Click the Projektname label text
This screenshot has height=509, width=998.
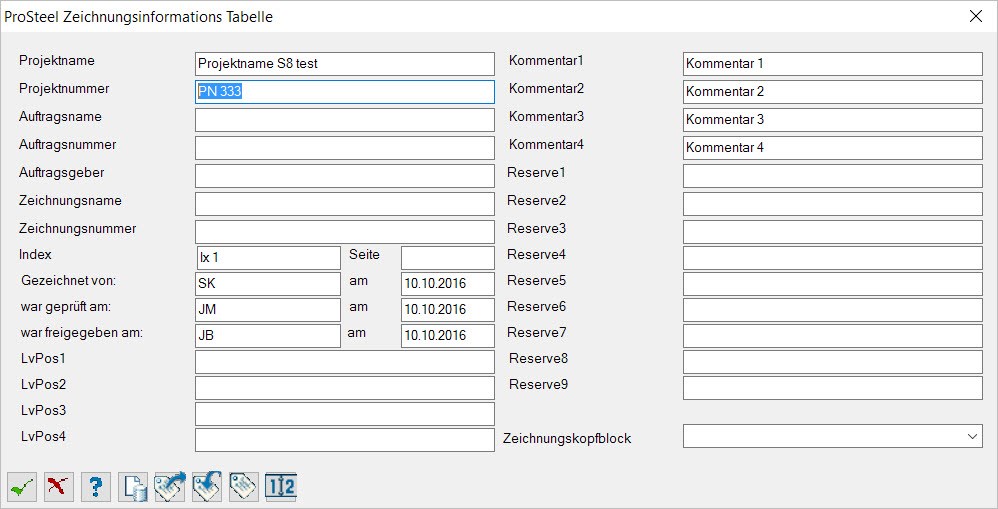point(57,61)
